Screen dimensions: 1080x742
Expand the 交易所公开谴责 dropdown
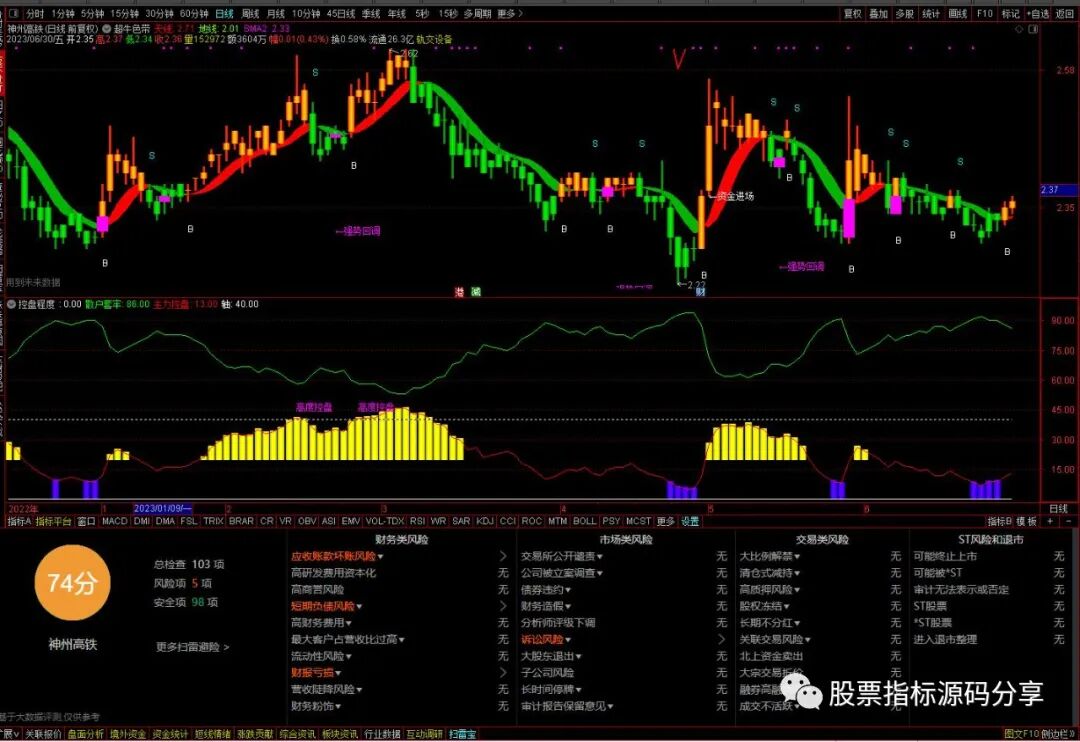tap(562, 556)
